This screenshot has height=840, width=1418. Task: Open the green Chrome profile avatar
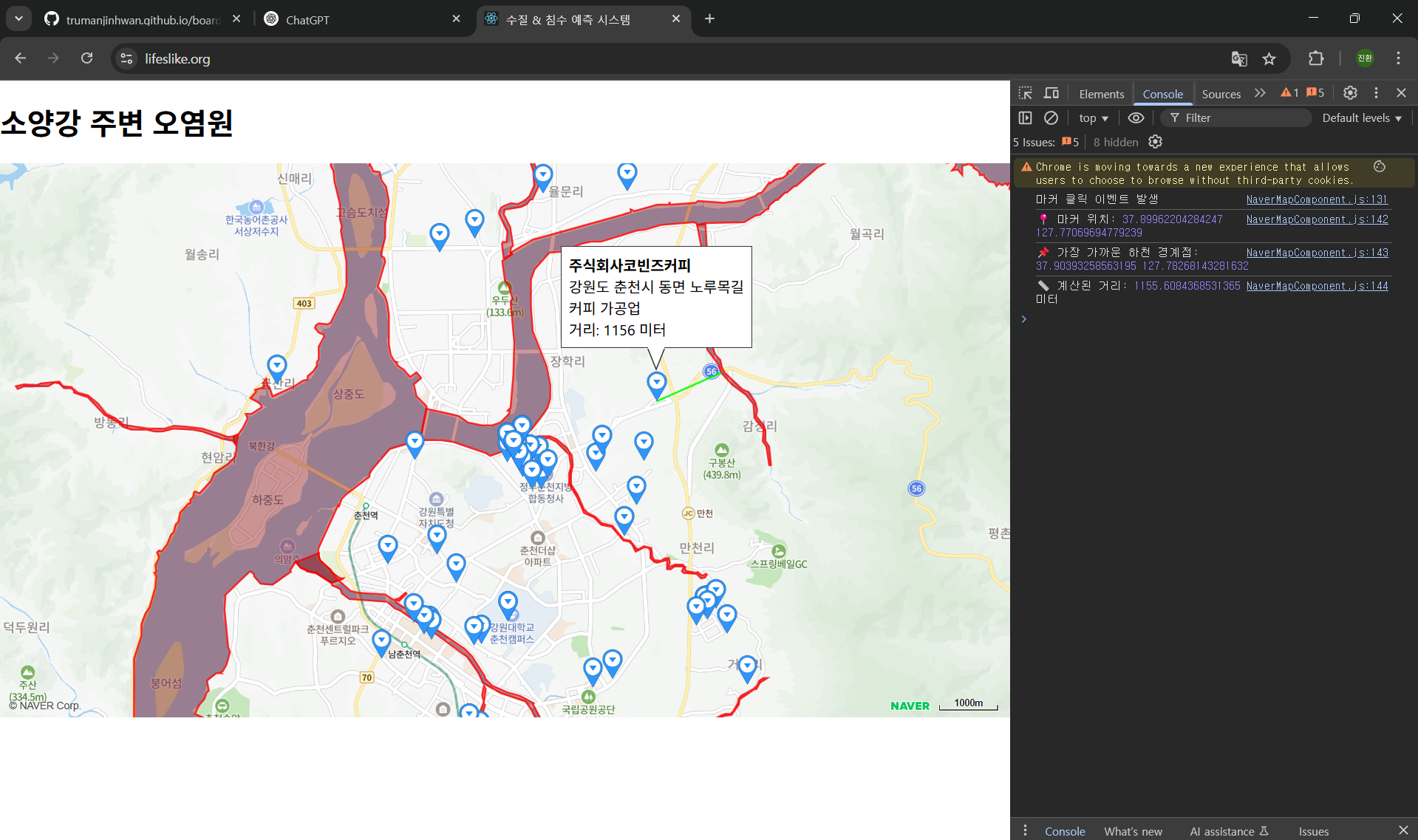click(x=1365, y=58)
